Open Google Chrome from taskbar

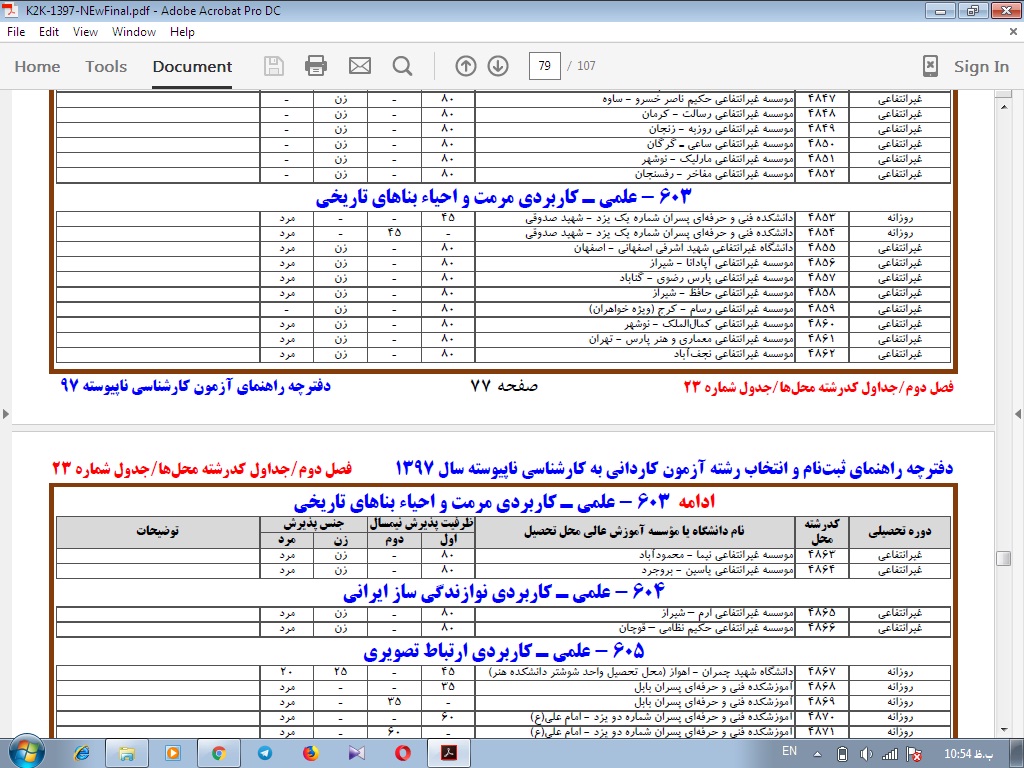[219, 754]
